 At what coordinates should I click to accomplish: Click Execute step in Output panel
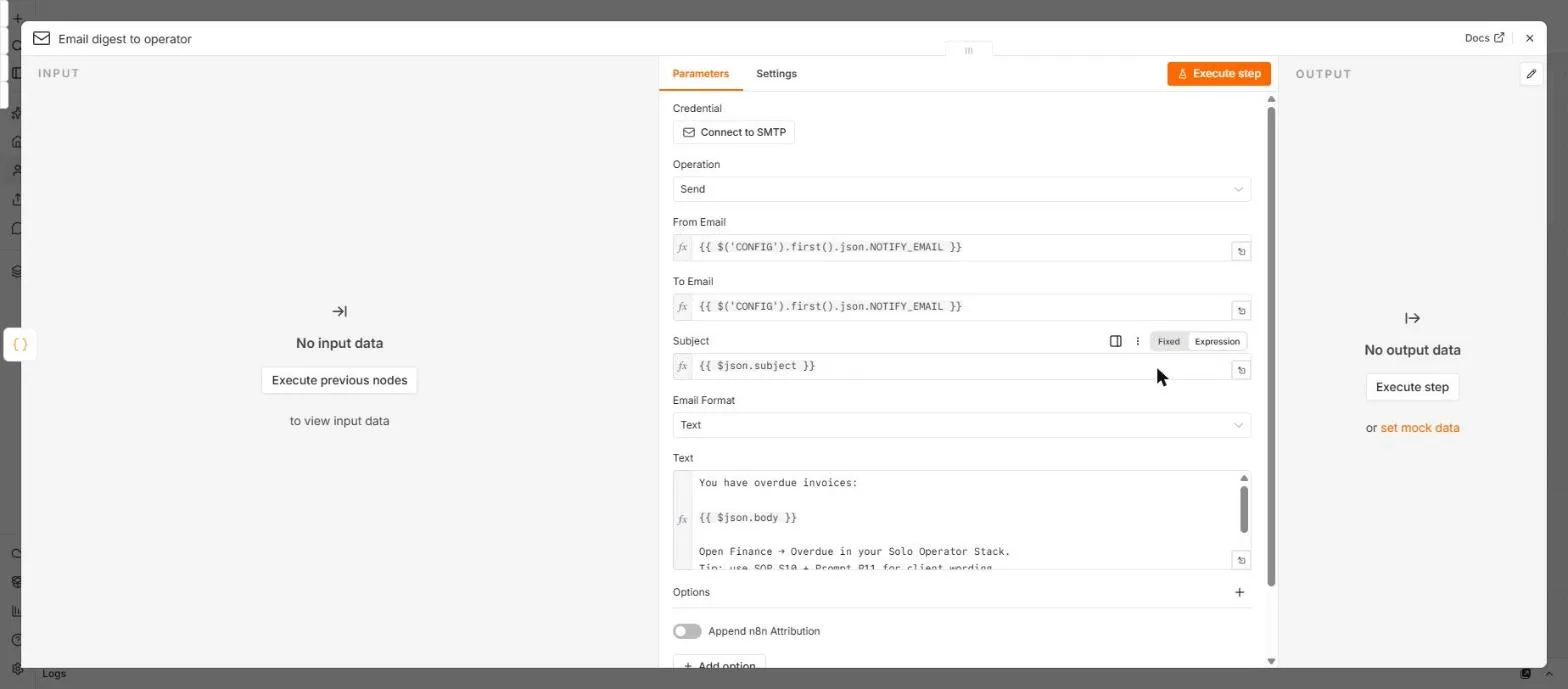coord(1412,387)
